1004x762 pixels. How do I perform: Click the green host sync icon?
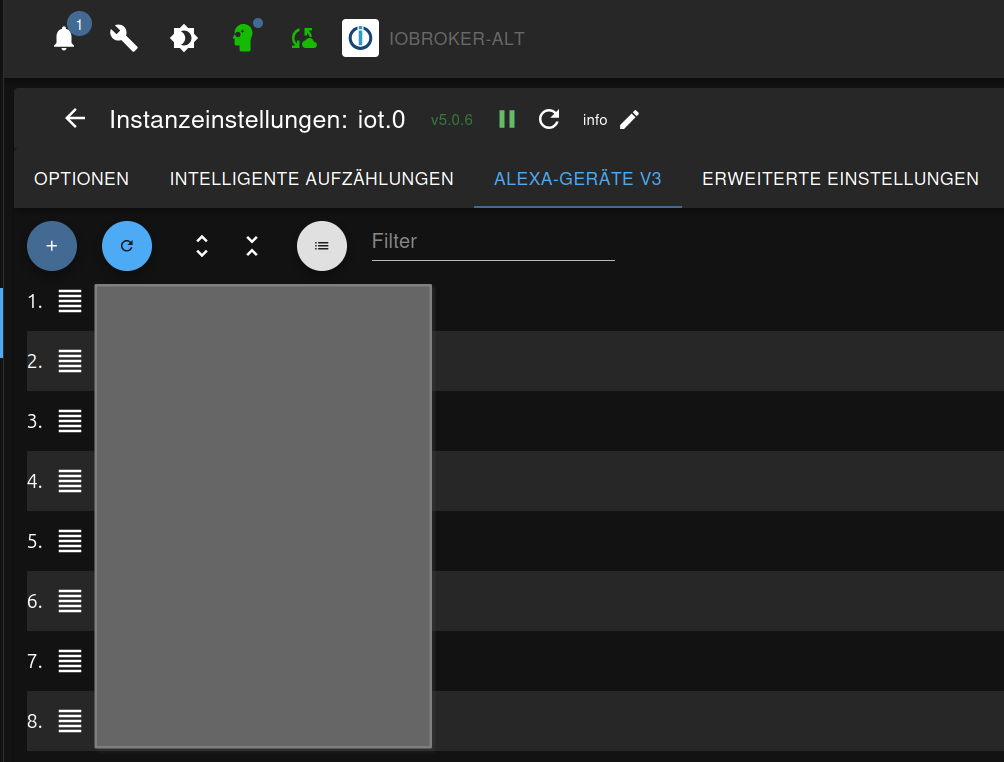(x=304, y=38)
